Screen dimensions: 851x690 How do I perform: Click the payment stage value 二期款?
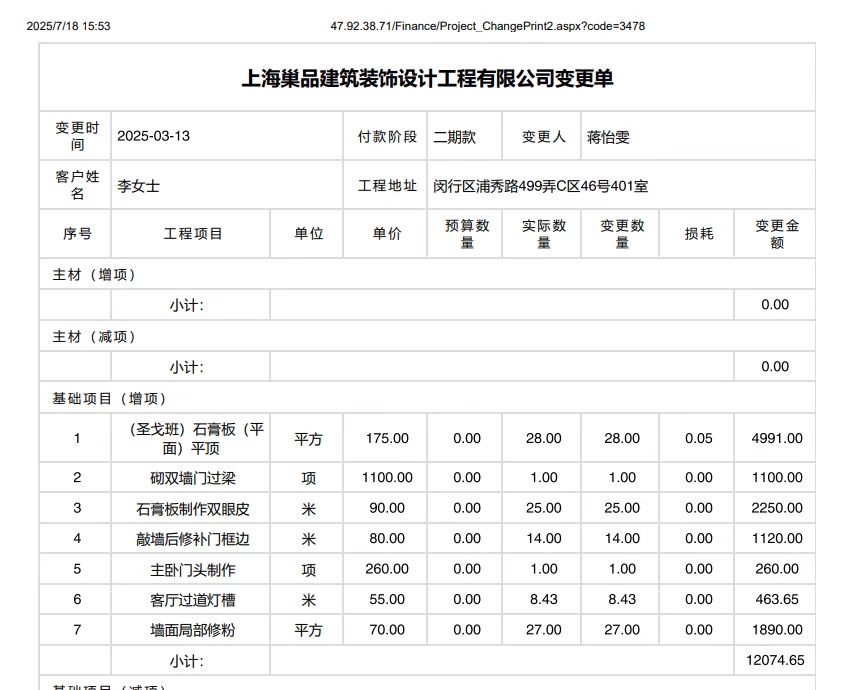tap(454, 137)
